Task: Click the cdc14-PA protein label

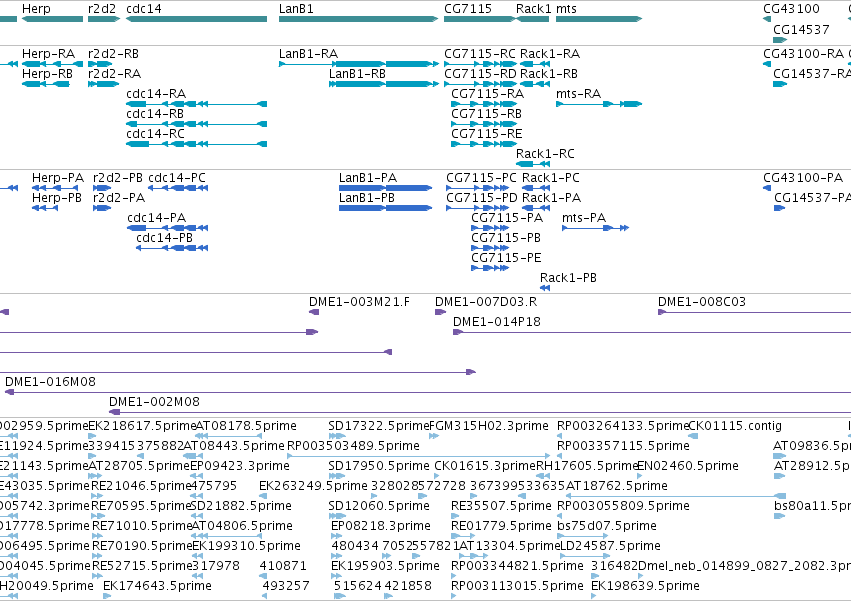Action: (x=156, y=218)
